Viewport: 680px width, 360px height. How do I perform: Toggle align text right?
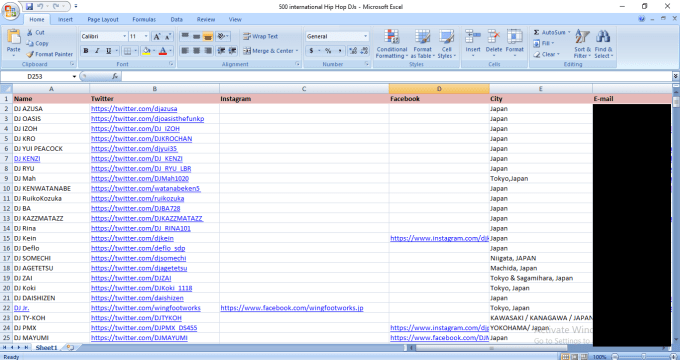(x=208, y=51)
